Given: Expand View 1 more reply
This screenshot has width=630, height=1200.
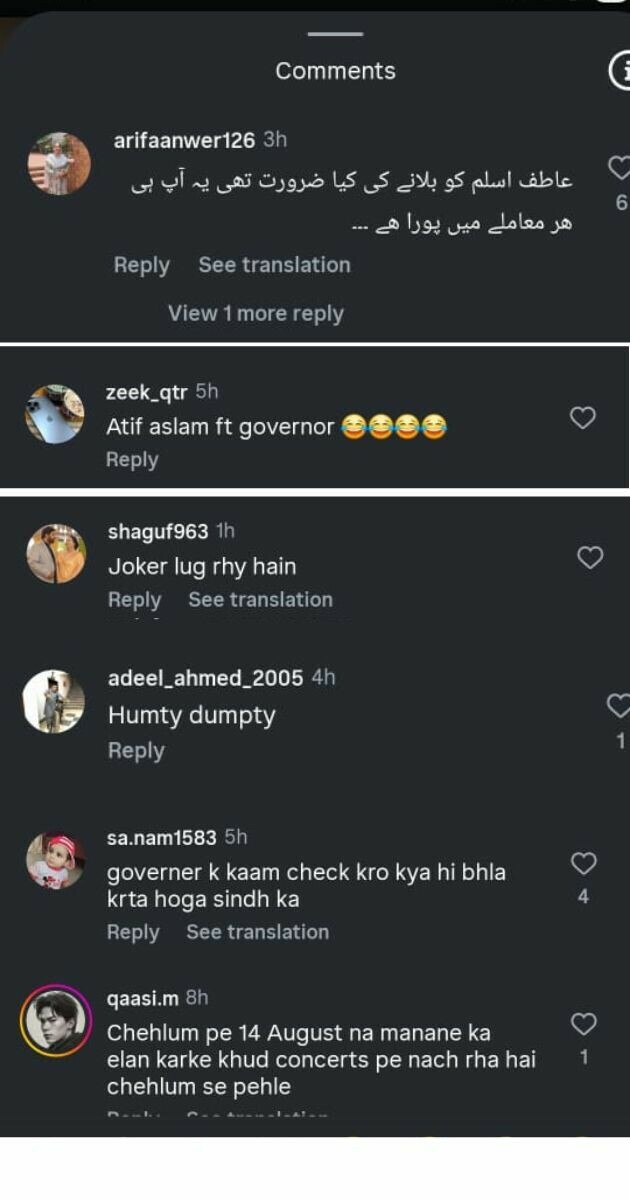Looking at the screenshot, I should (255, 313).
